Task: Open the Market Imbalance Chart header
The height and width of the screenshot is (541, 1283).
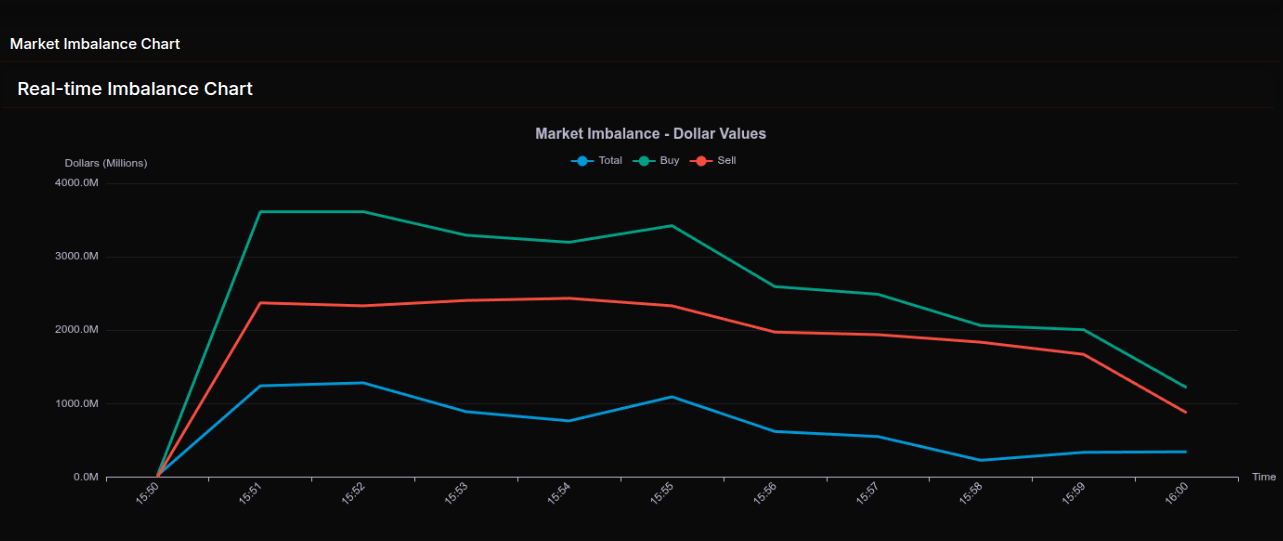Action: pos(95,44)
